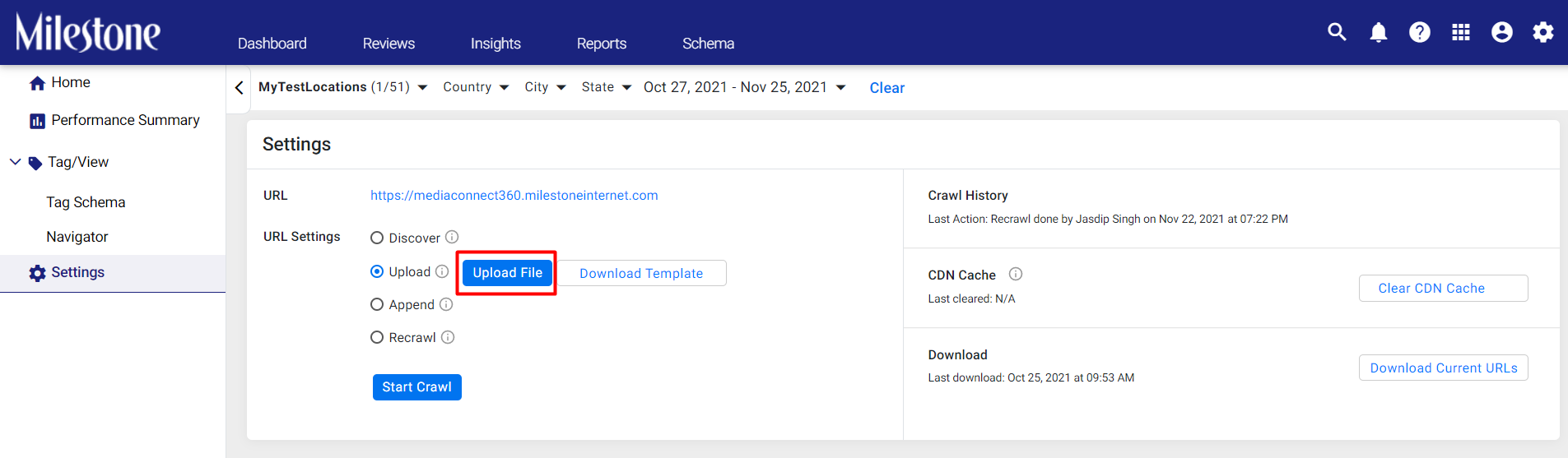Open the search magnifier icon
Image resolution: width=1568 pixels, height=458 pixels.
tap(1337, 32)
